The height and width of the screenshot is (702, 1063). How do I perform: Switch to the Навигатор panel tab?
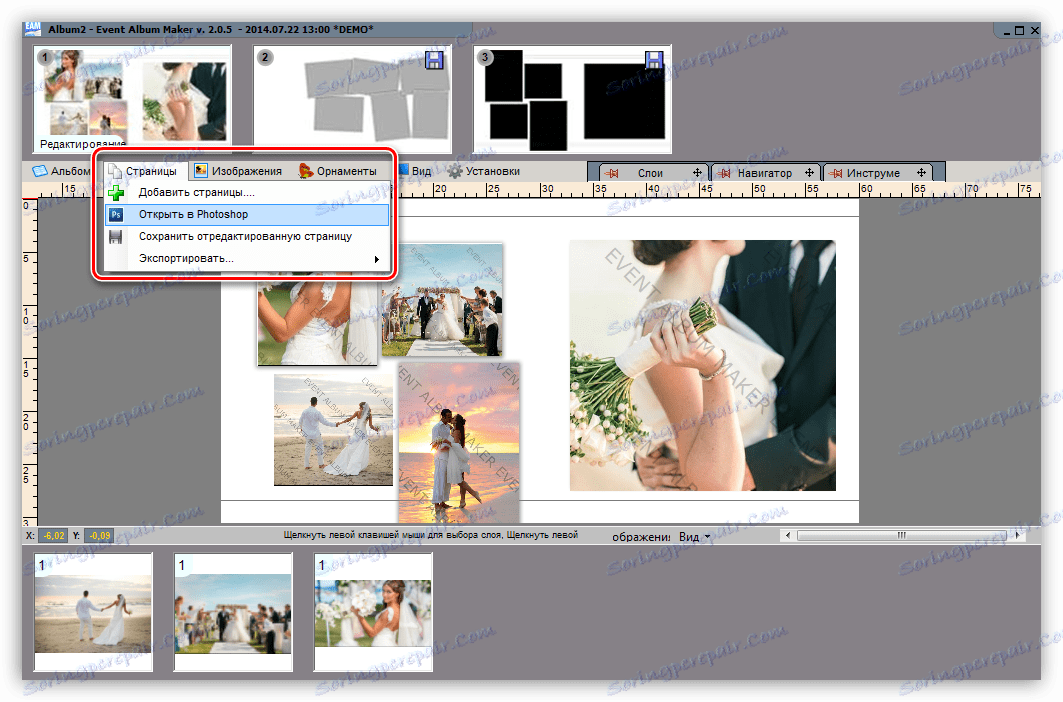(x=765, y=174)
